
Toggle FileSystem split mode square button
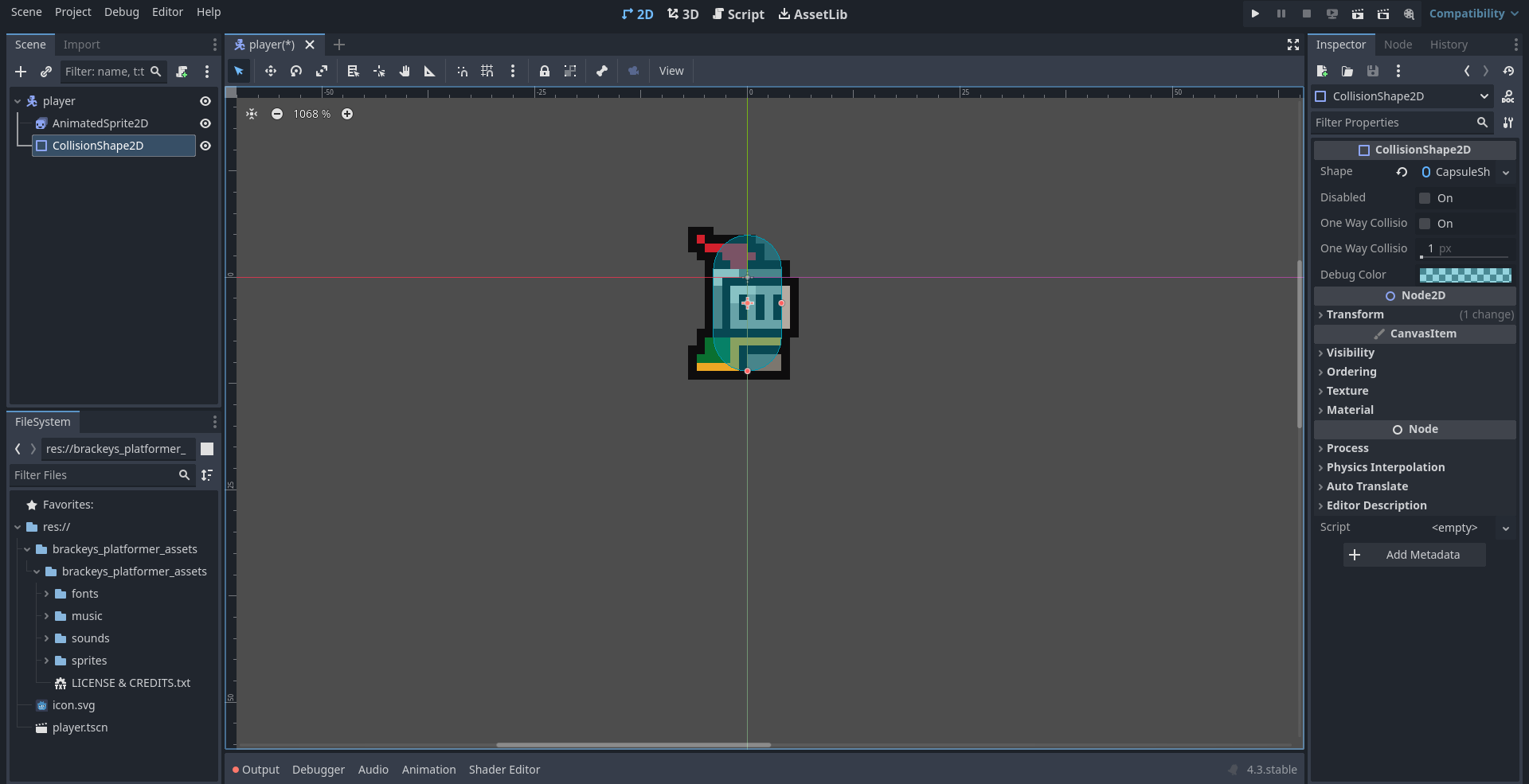point(207,449)
